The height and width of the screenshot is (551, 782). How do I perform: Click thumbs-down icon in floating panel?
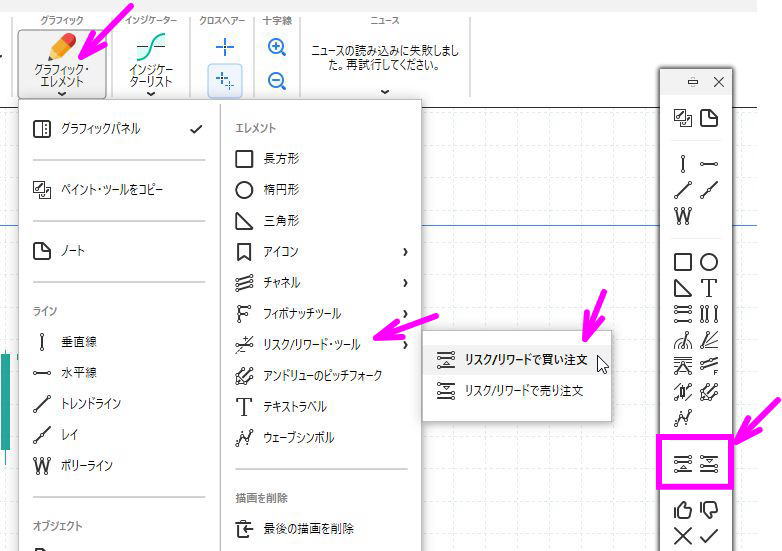[x=709, y=510]
